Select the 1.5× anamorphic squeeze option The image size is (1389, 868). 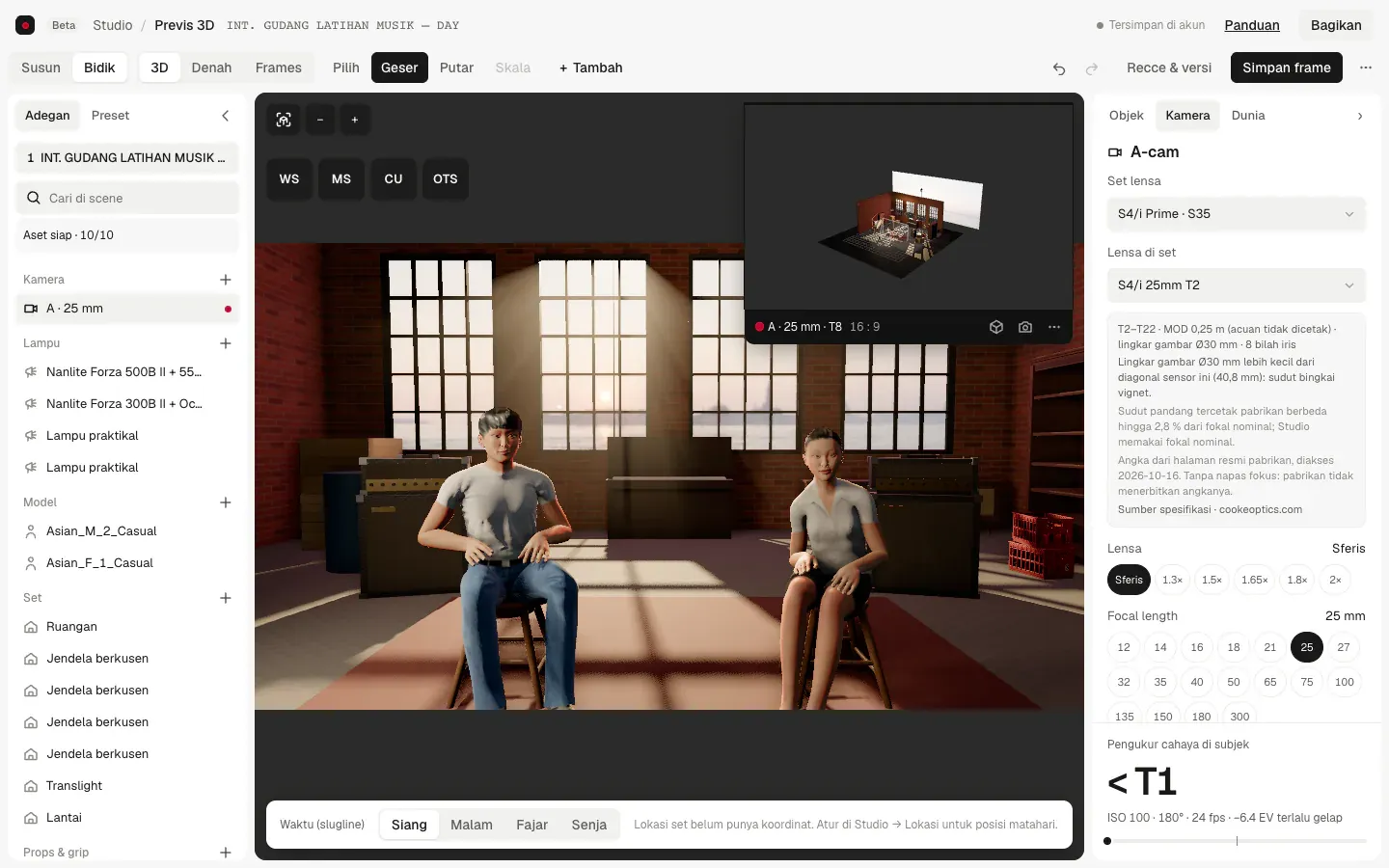pos(1212,580)
